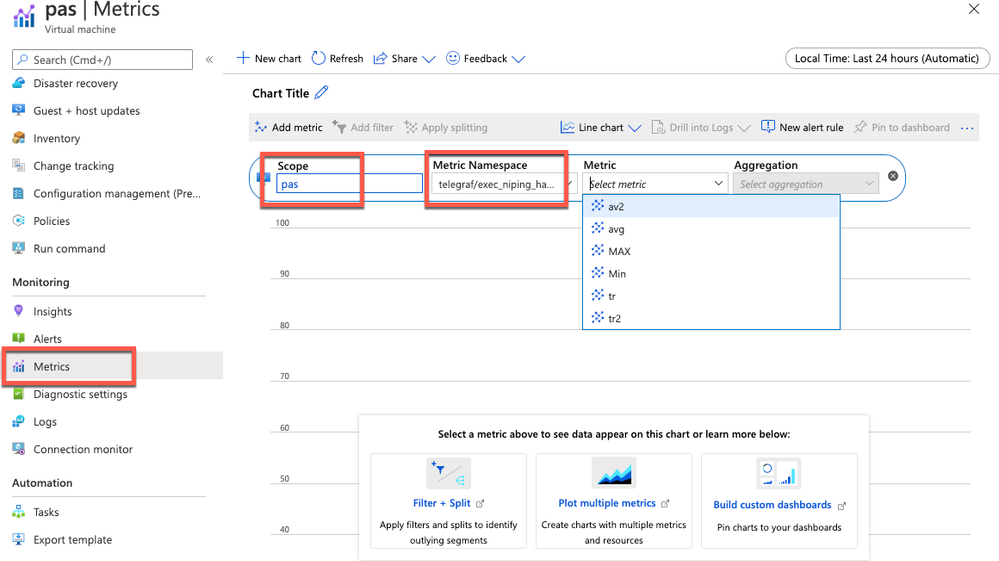Click Add metric

coord(289,127)
